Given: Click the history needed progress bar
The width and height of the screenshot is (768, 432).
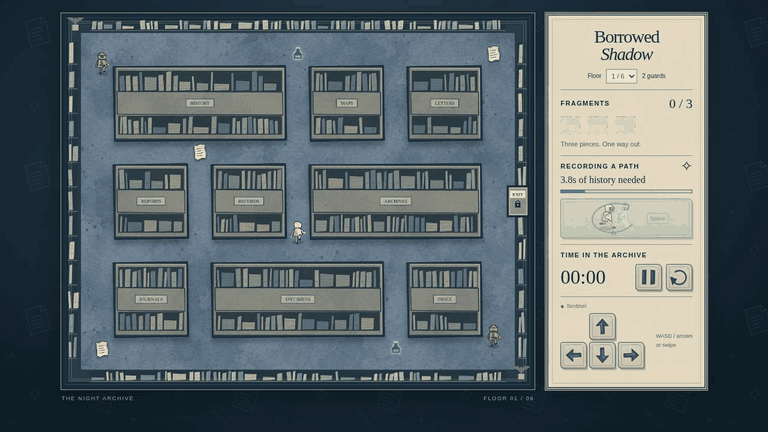Looking at the screenshot, I should 626,192.
